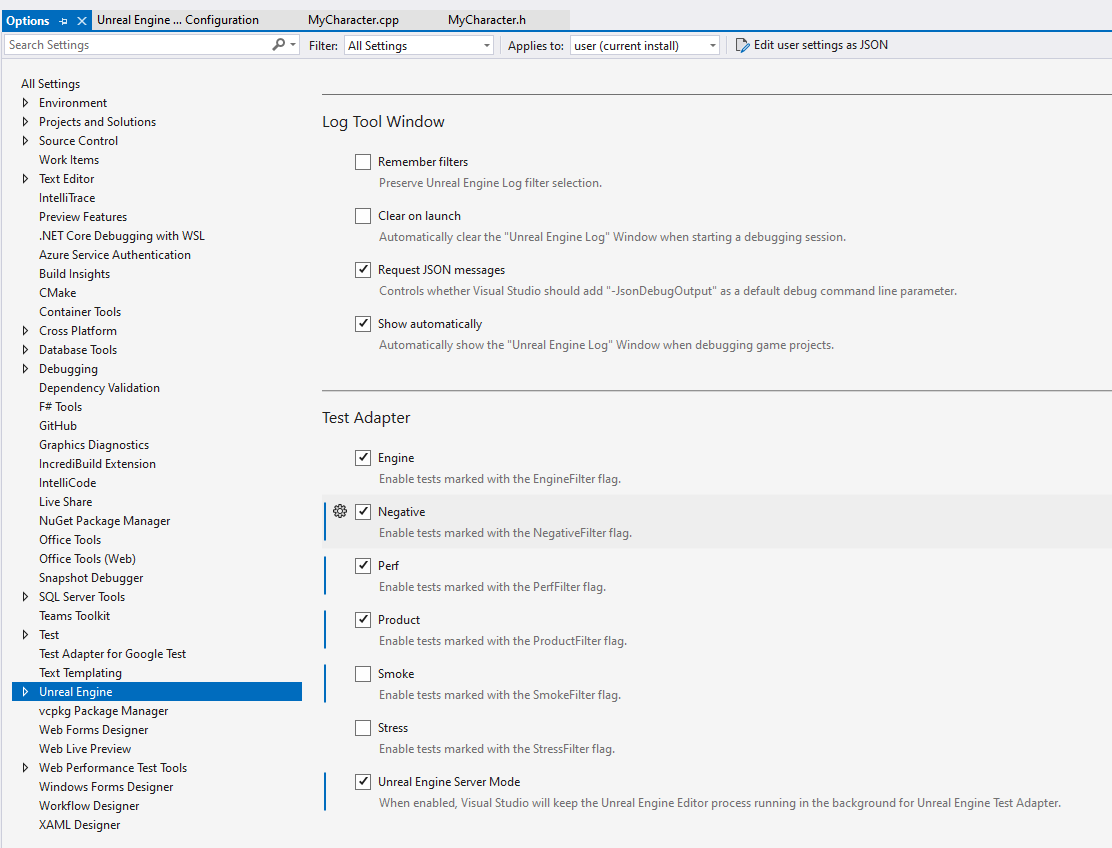This screenshot has width=1112, height=848.
Task: Enable Clear on launch checkbox
Action: point(363,216)
